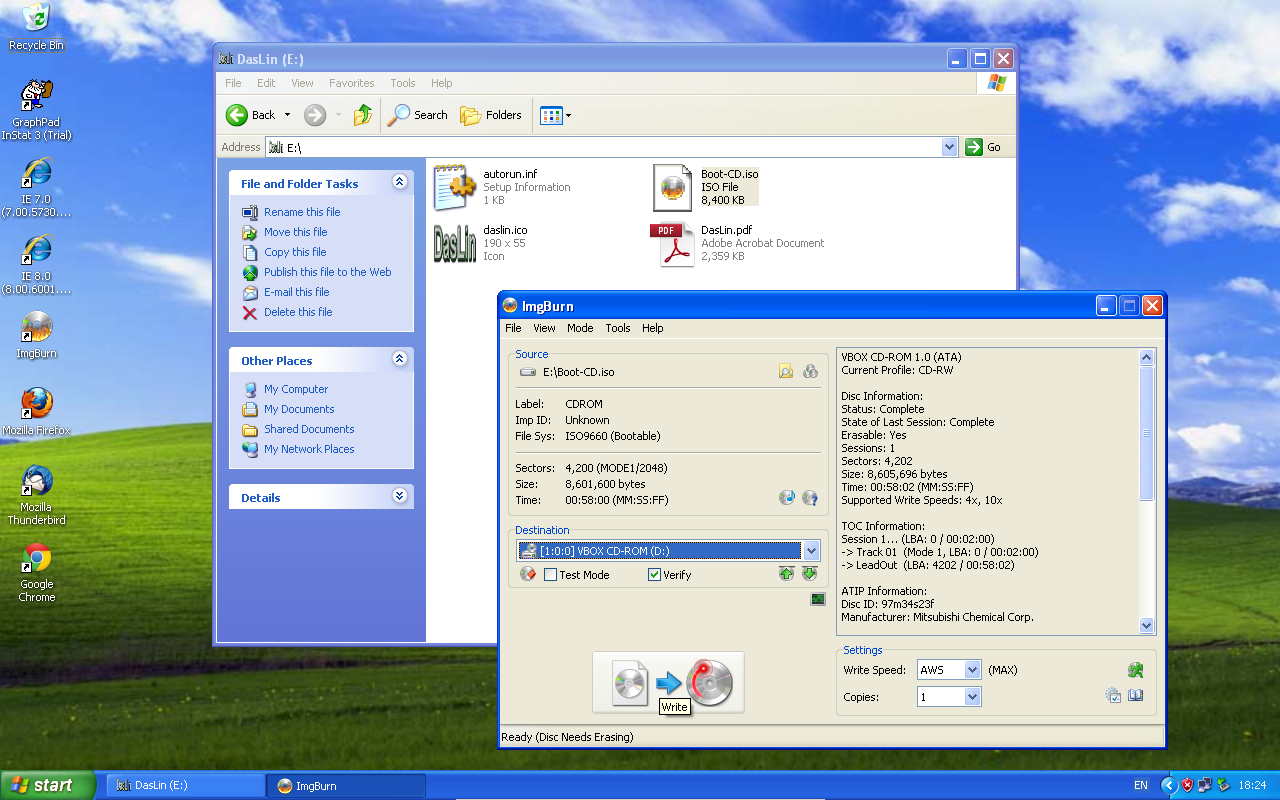This screenshot has height=800, width=1280.
Task: Open the Recycle Bin desktop icon
Action: click(36, 27)
